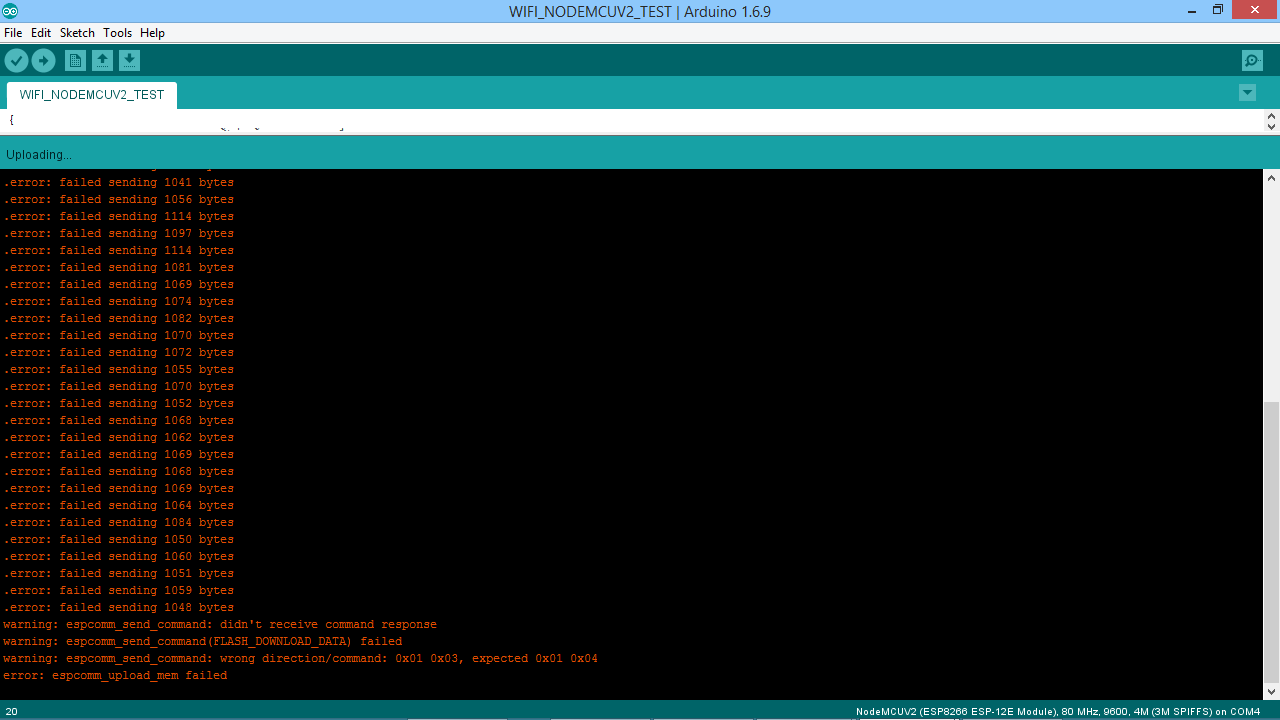Viewport: 1280px width, 720px height.
Task: Click the opening brace in code editor
Action: (x=11, y=119)
